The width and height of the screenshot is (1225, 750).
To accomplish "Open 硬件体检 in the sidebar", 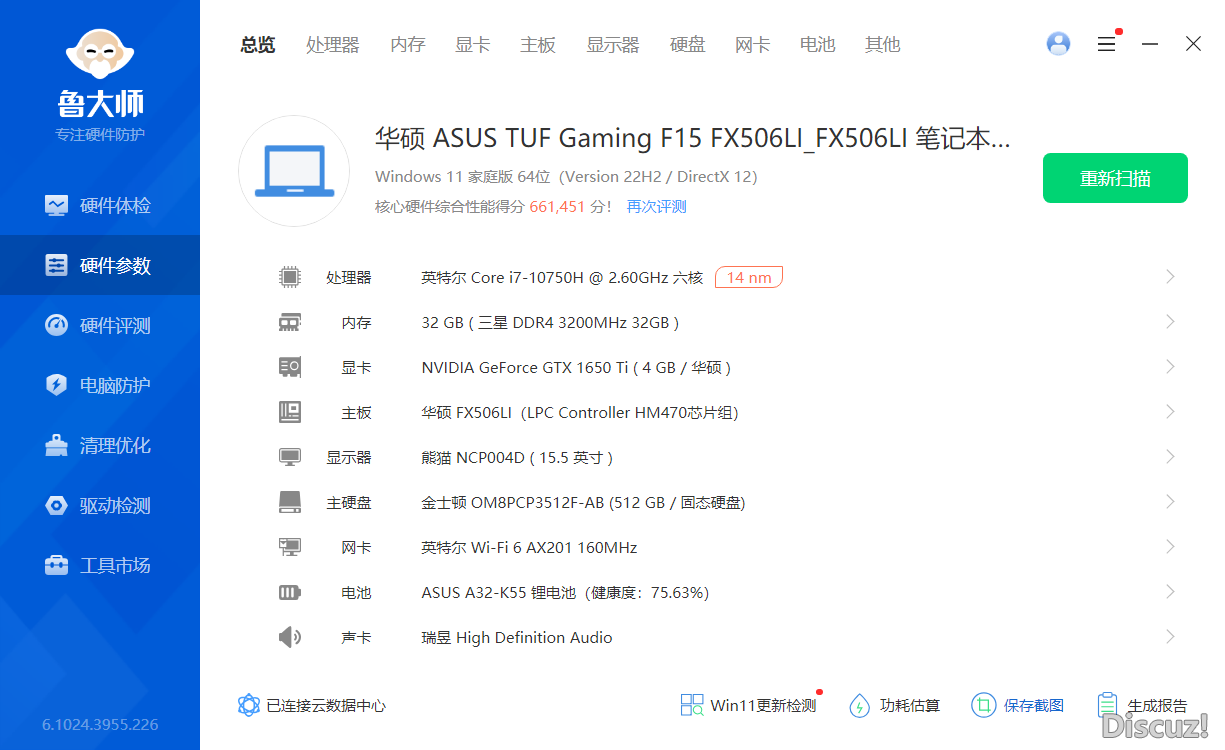I will click(100, 205).
